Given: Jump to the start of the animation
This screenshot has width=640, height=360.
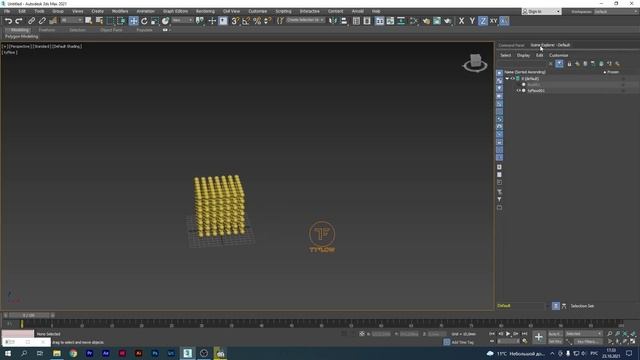Looking at the screenshot, I should click(492, 334).
